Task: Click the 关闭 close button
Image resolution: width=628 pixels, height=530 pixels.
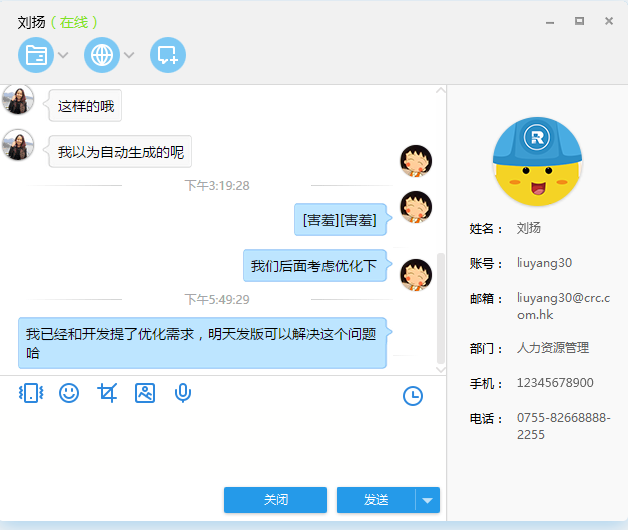Action: click(x=276, y=500)
